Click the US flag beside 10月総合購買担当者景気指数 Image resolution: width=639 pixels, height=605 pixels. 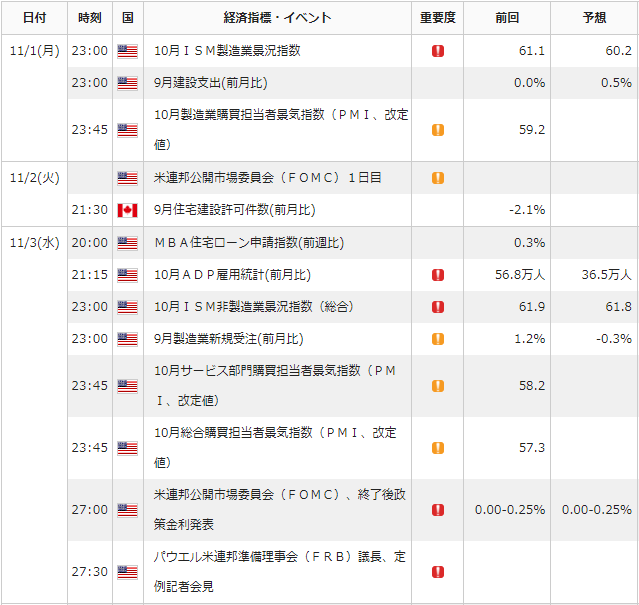click(x=128, y=448)
